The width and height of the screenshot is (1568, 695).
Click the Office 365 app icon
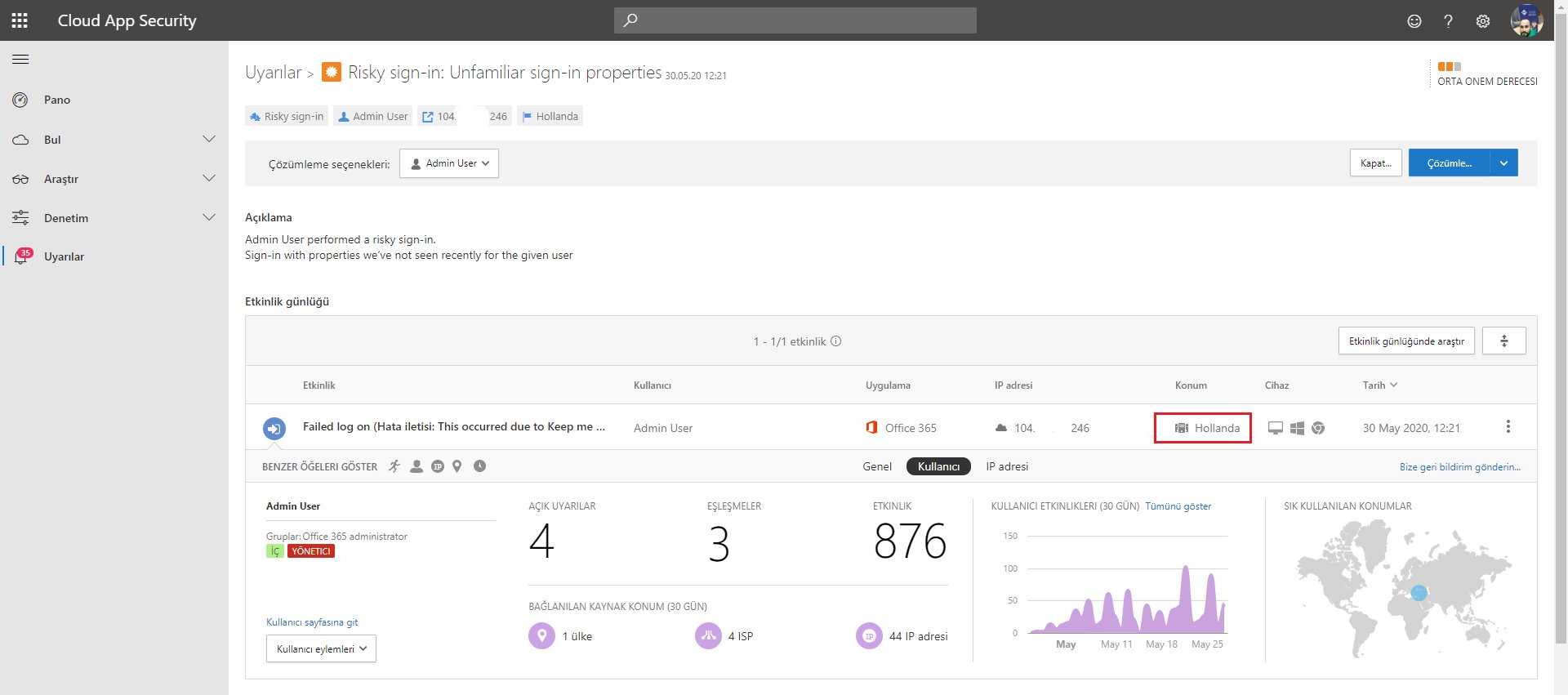coord(871,428)
